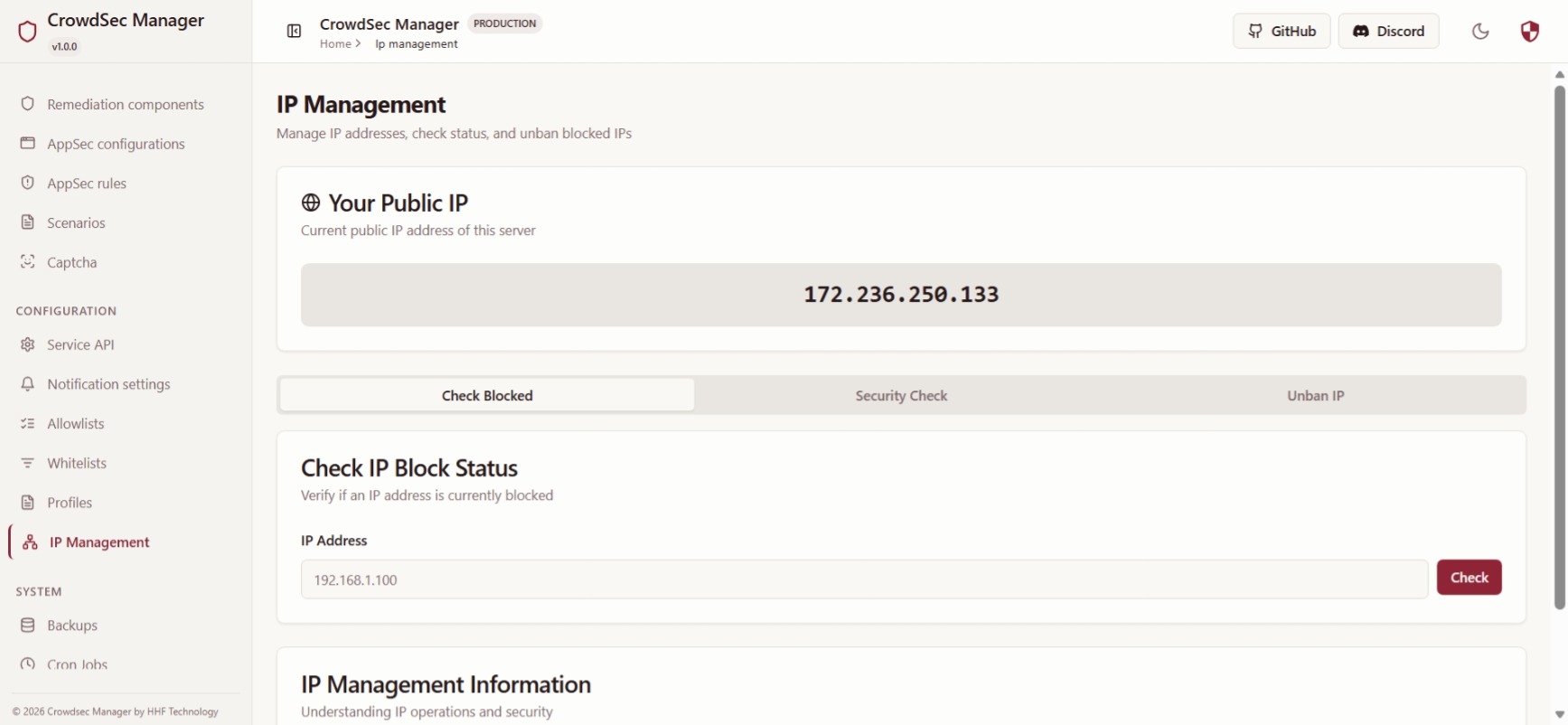Click the Home breadcrumb link
Image resolution: width=1568 pixels, height=725 pixels.
click(335, 44)
